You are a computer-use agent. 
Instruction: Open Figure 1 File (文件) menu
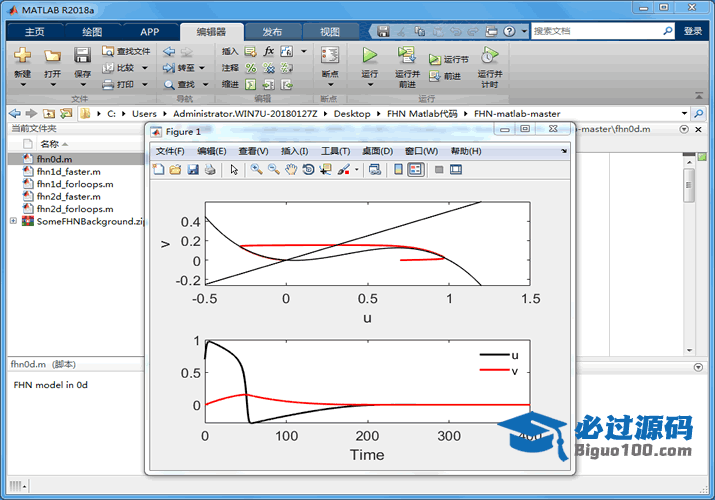[x=170, y=151]
